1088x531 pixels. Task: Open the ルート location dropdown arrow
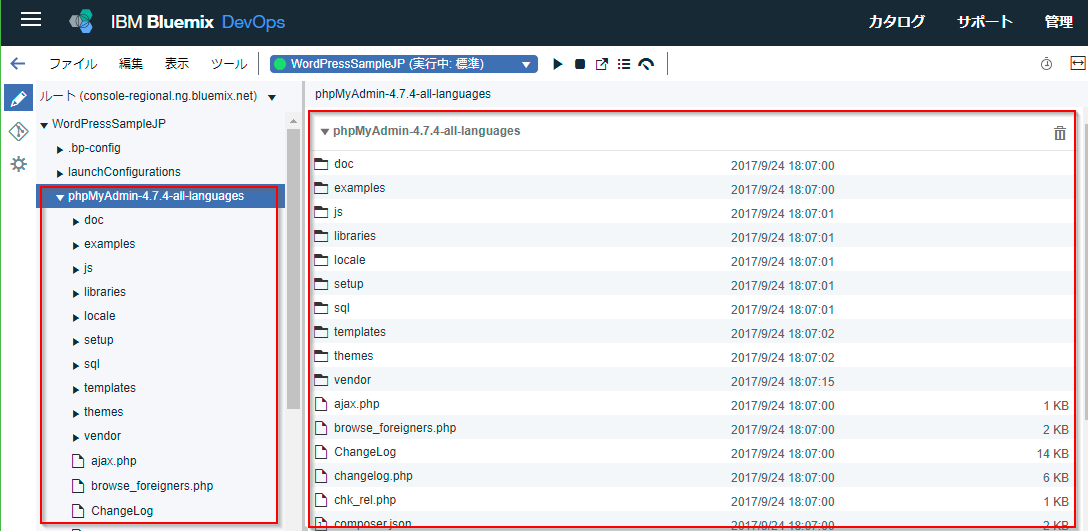271,96
